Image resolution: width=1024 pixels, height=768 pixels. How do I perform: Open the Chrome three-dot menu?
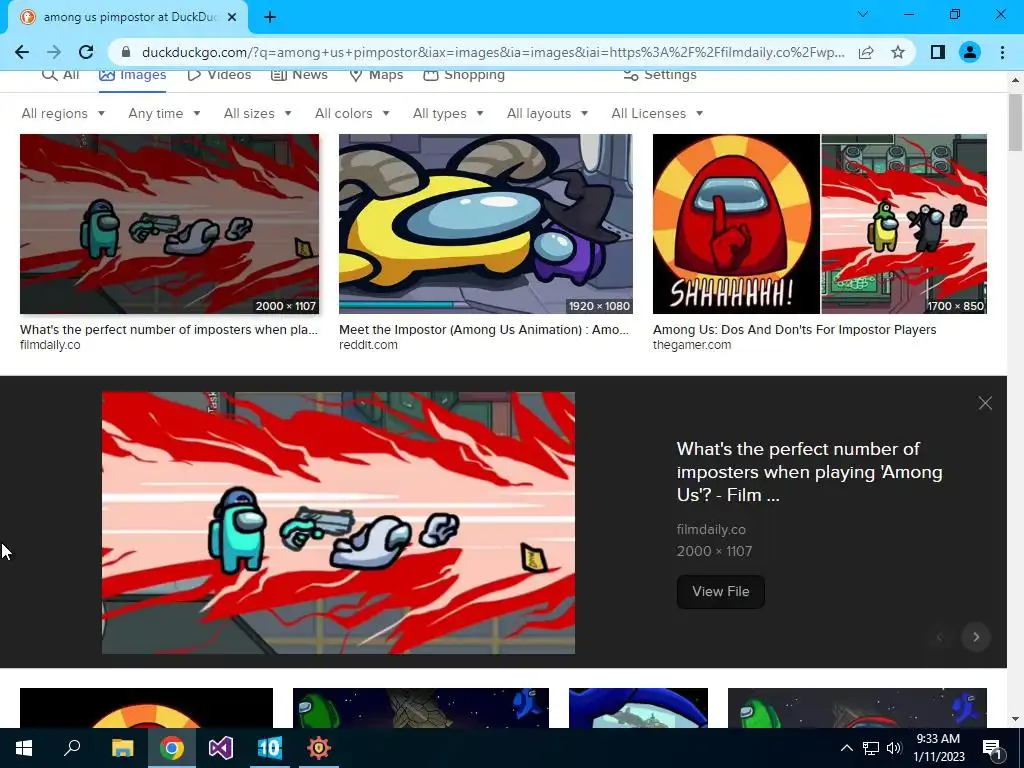click(1002, 52)
